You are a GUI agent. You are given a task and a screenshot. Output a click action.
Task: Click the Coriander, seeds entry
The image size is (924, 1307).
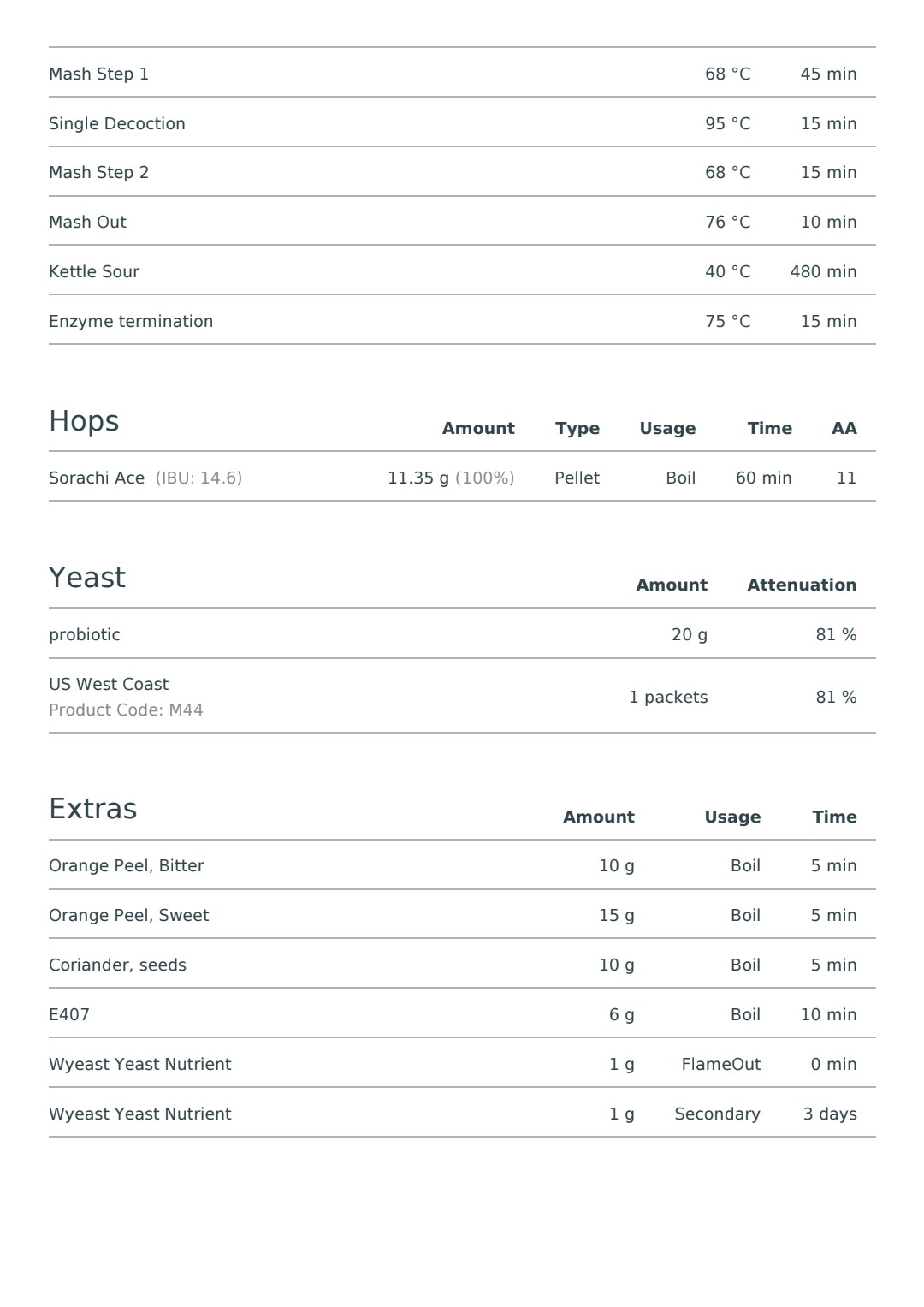click(x=117, y=965)
